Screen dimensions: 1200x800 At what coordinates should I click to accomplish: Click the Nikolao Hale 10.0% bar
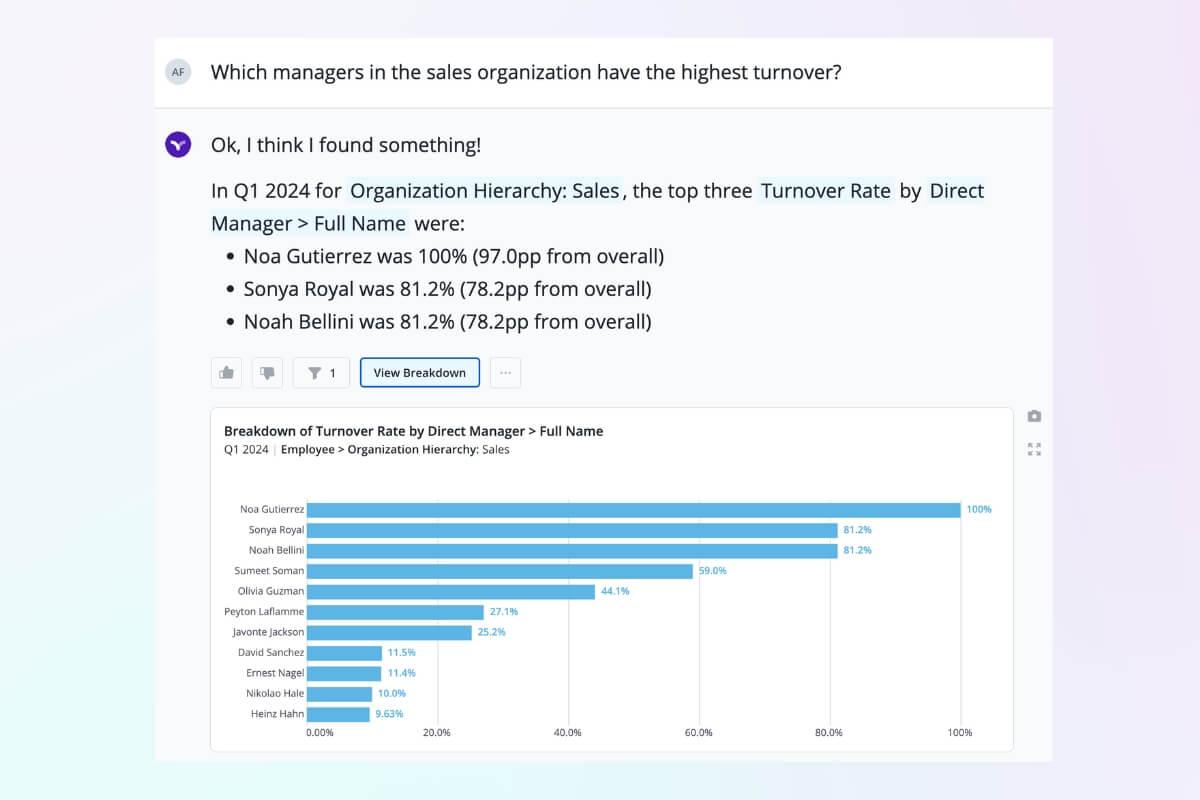[339, 694]
